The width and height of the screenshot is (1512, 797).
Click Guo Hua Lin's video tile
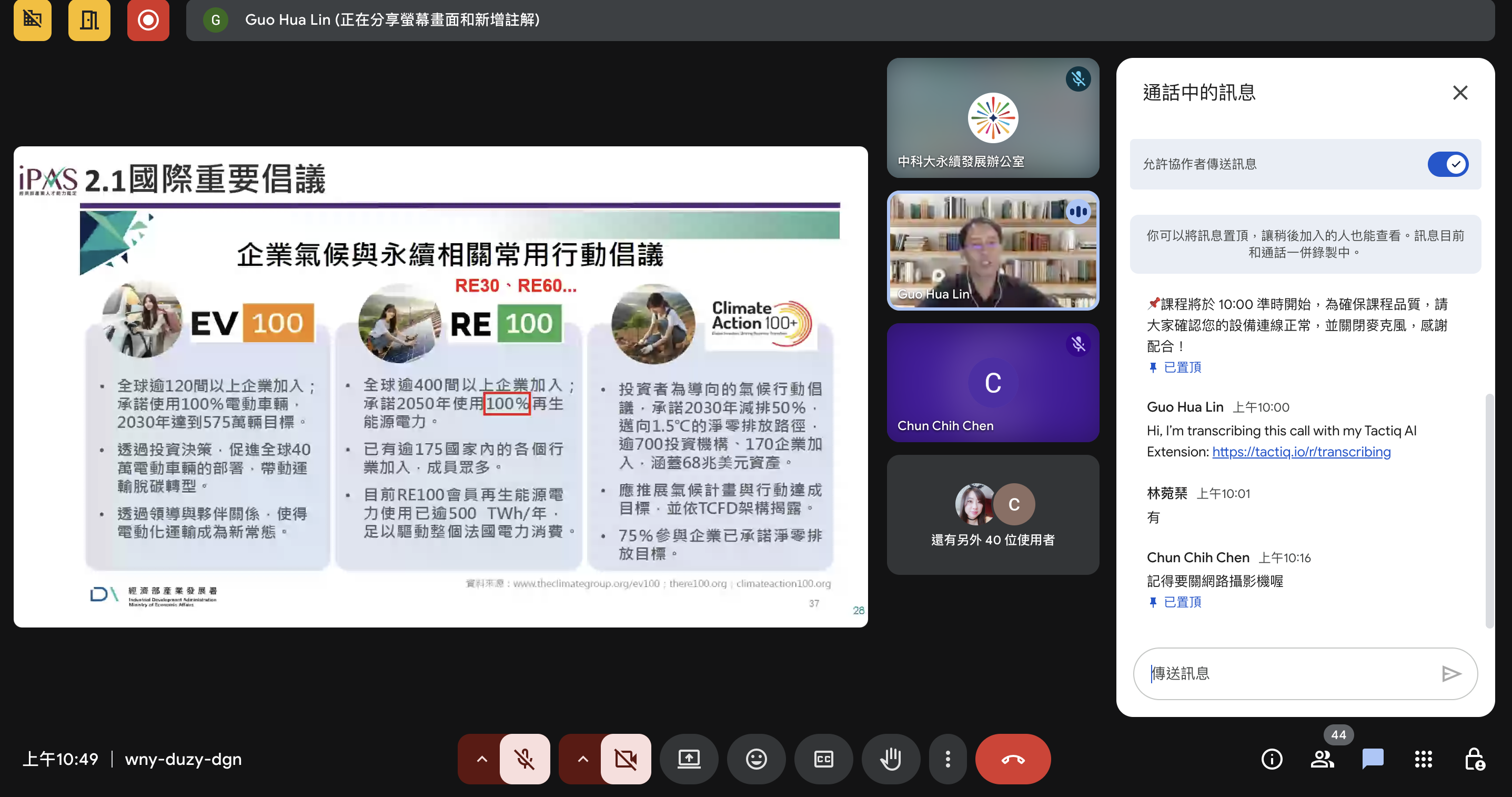[993, 251]
